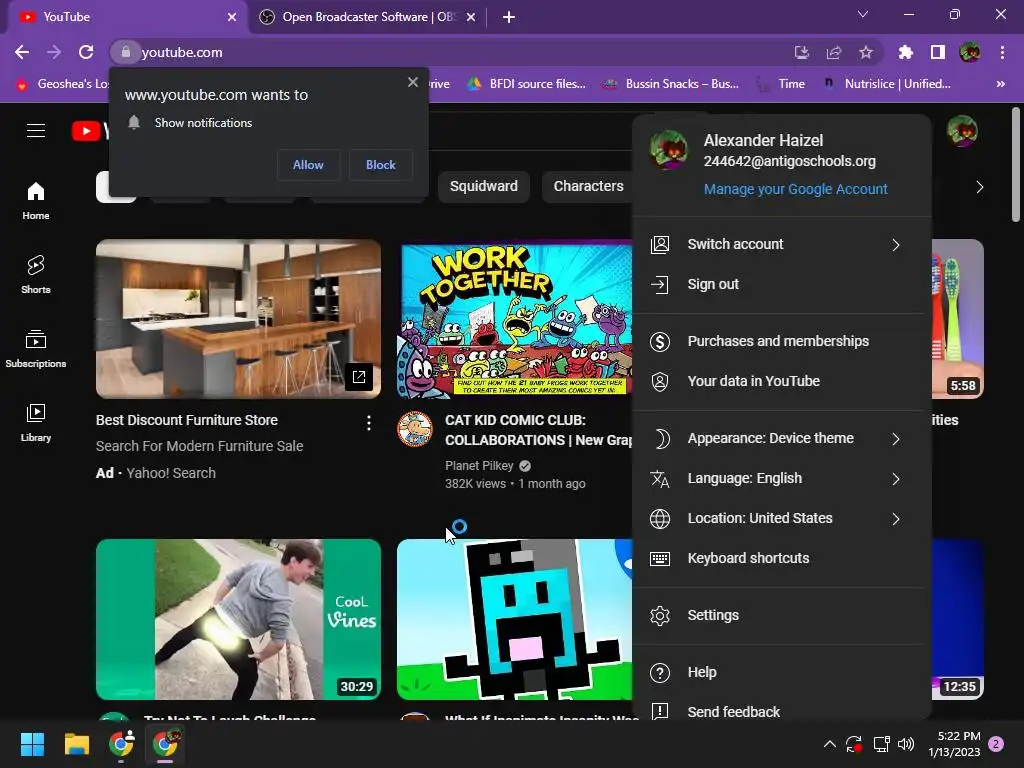Click the volume icon in system tray
The height and width of the screenshot is (768, 1024).
906,744
